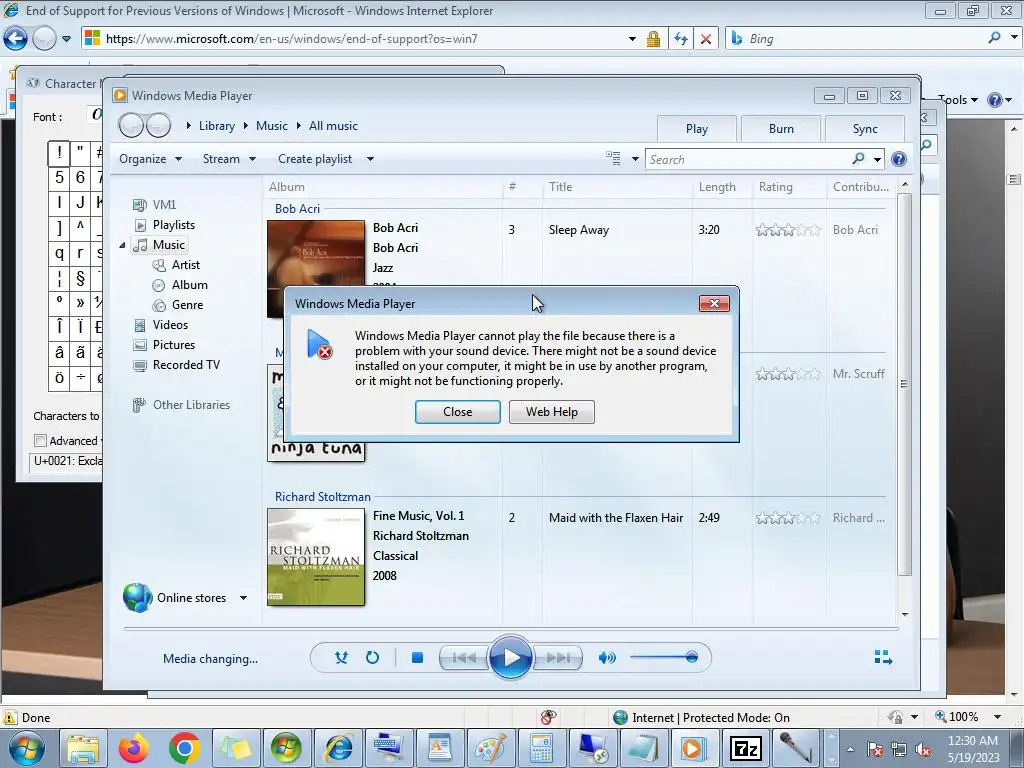
Task: Click the search magnifier in Media Player
Action: coord(858,159)
